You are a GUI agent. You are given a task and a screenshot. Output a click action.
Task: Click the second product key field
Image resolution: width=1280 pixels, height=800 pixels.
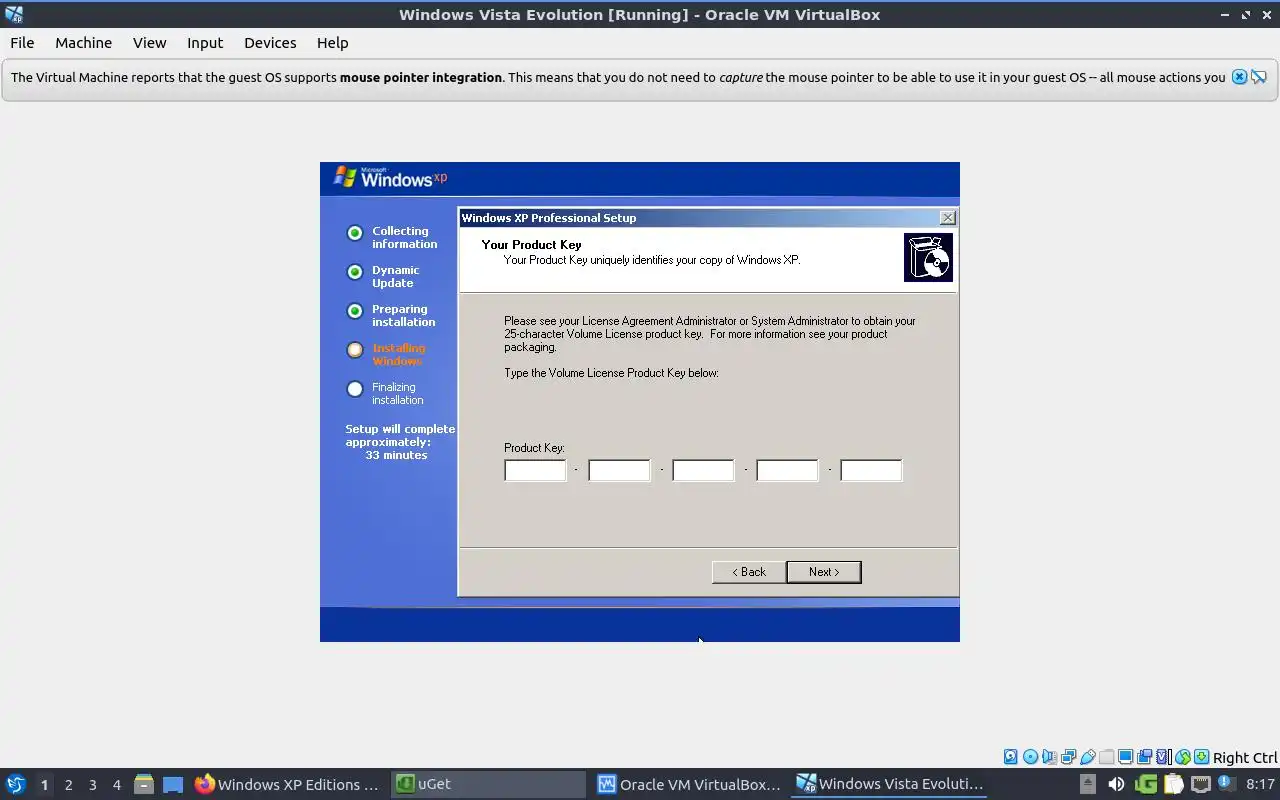click(619, 470)
